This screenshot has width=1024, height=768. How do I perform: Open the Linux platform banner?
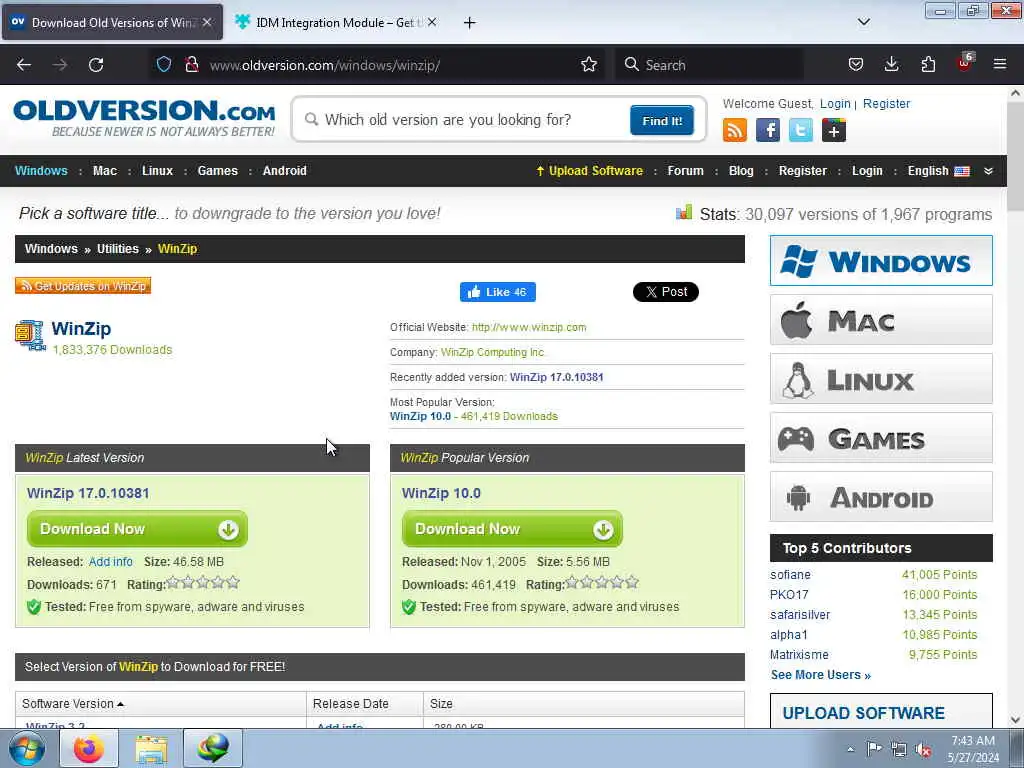tap(881, 379)
